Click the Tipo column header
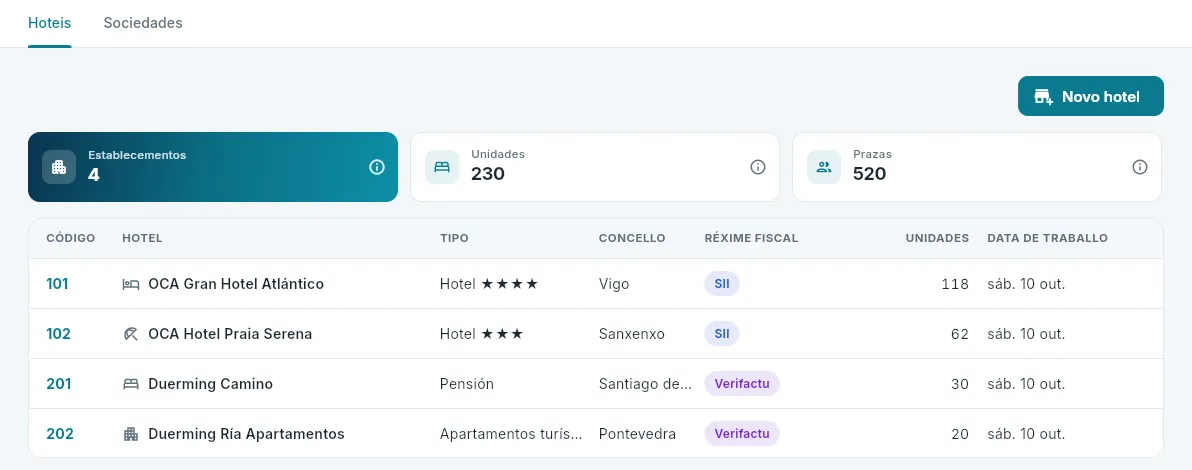This screenshot has height=470, width=1192. [455, 239]
